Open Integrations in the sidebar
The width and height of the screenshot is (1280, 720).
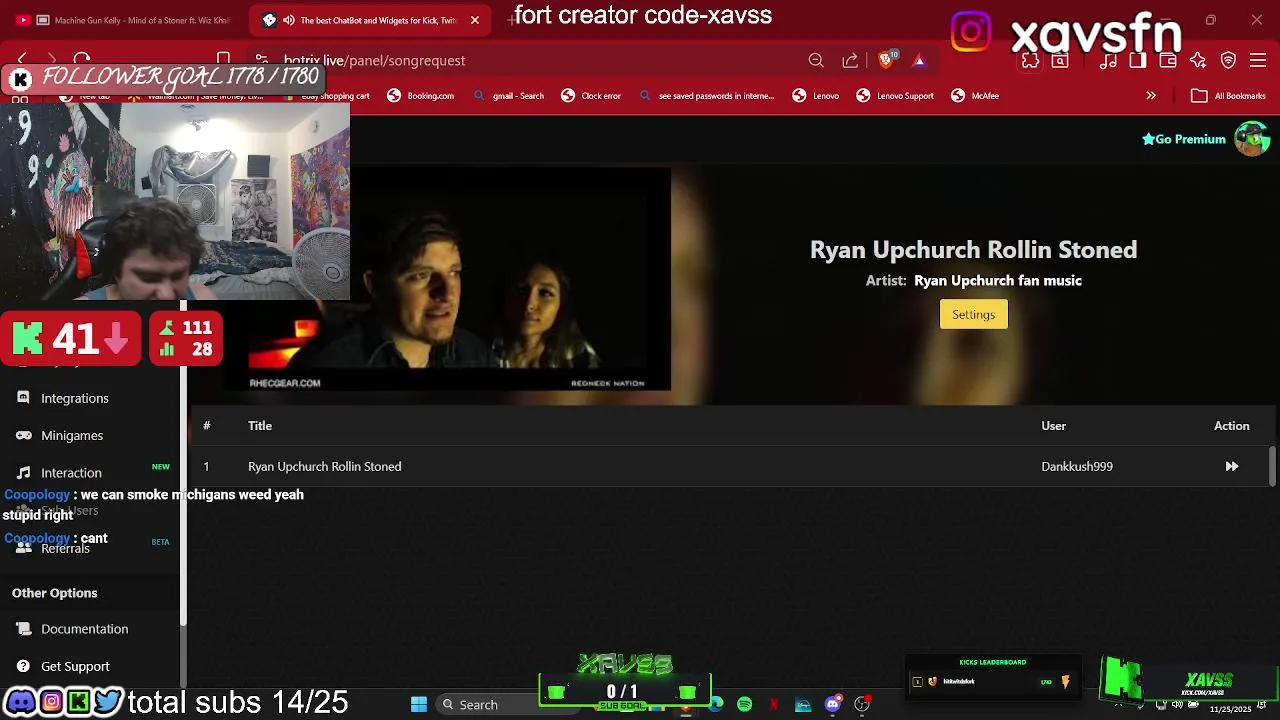75,398
